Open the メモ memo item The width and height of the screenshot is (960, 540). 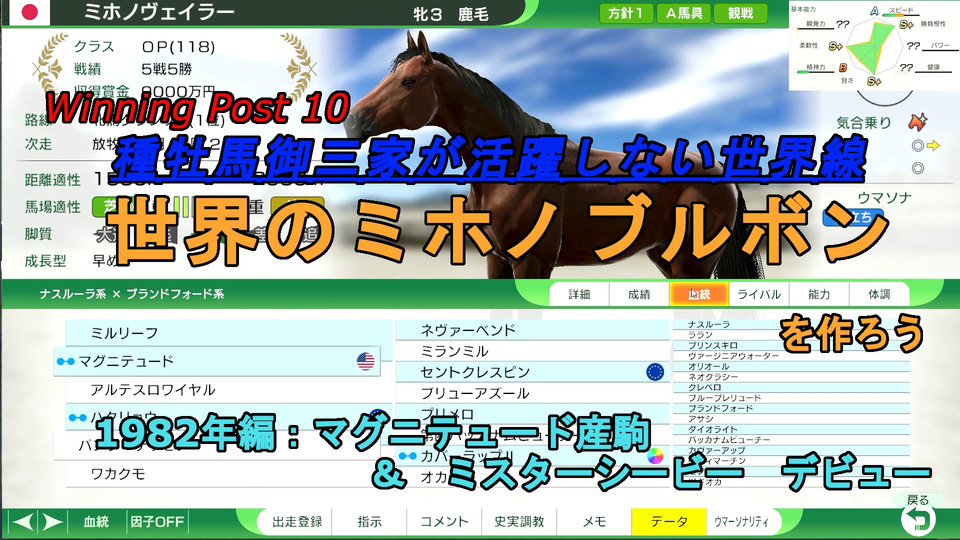594,522
